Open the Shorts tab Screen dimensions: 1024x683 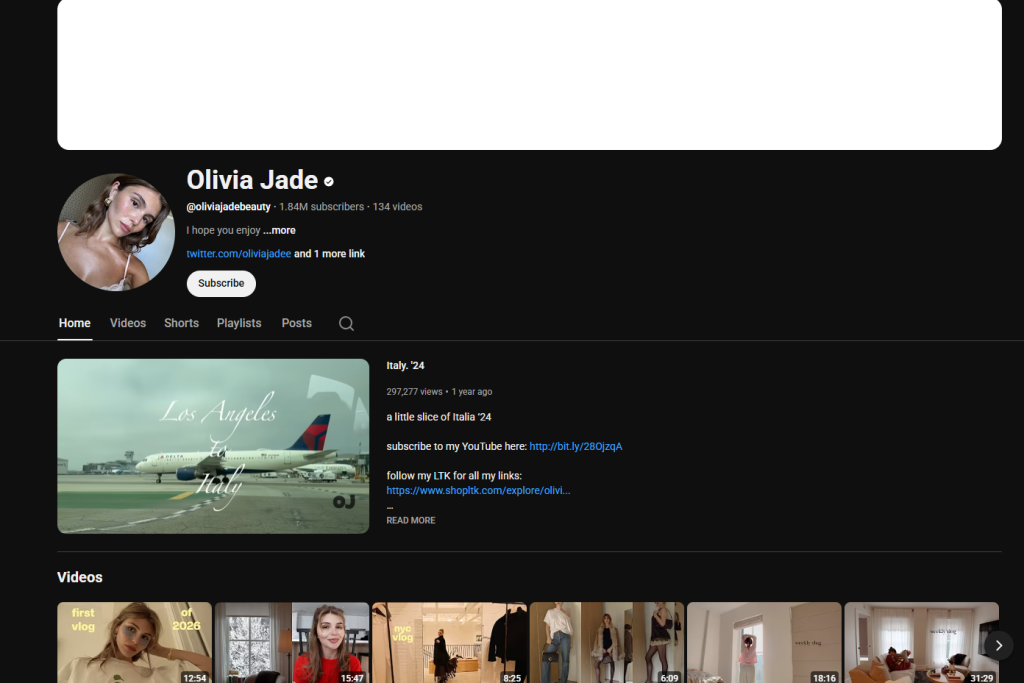[181, 323]
